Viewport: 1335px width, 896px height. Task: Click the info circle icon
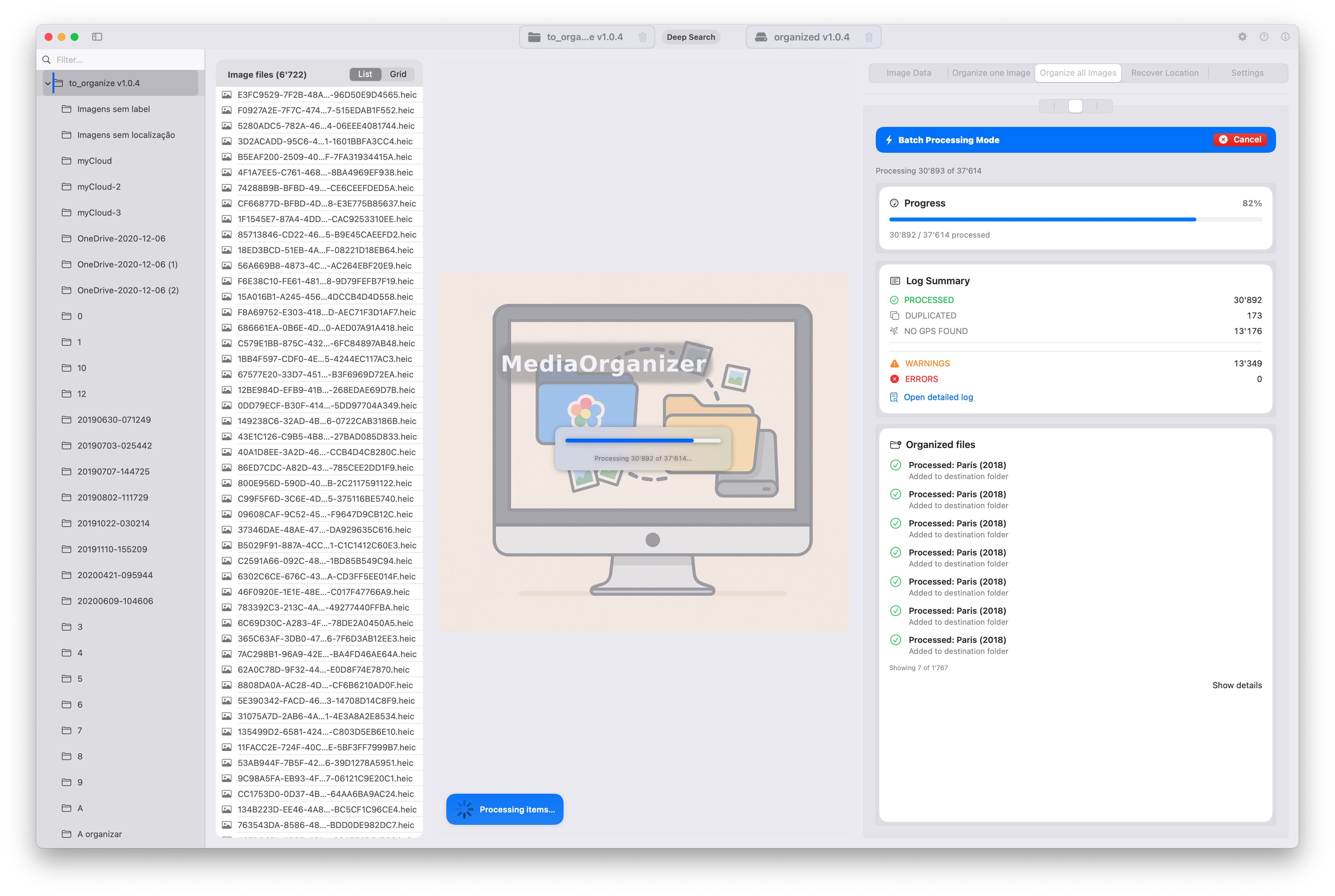[x=1285, y=37]
